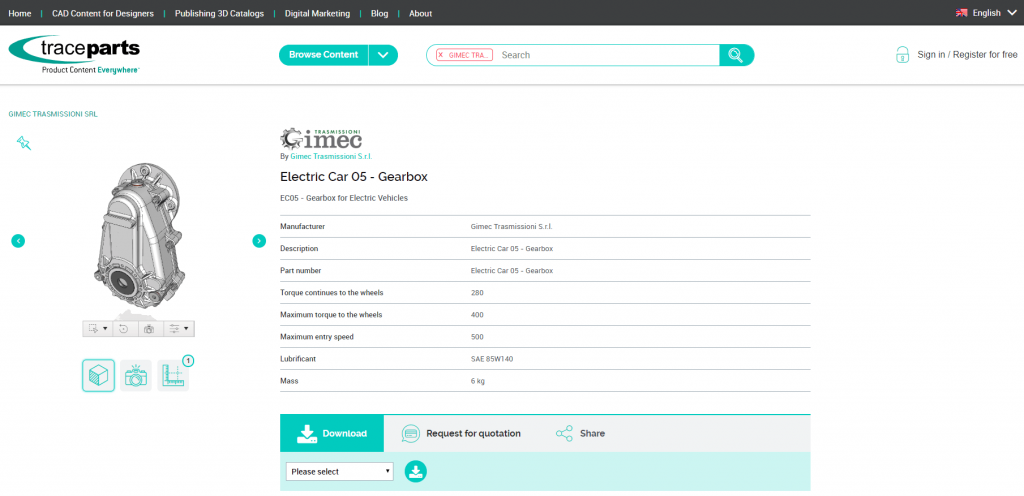Select the 3D cube view thumbnail

pyautogui.click(x=98, y=376)
